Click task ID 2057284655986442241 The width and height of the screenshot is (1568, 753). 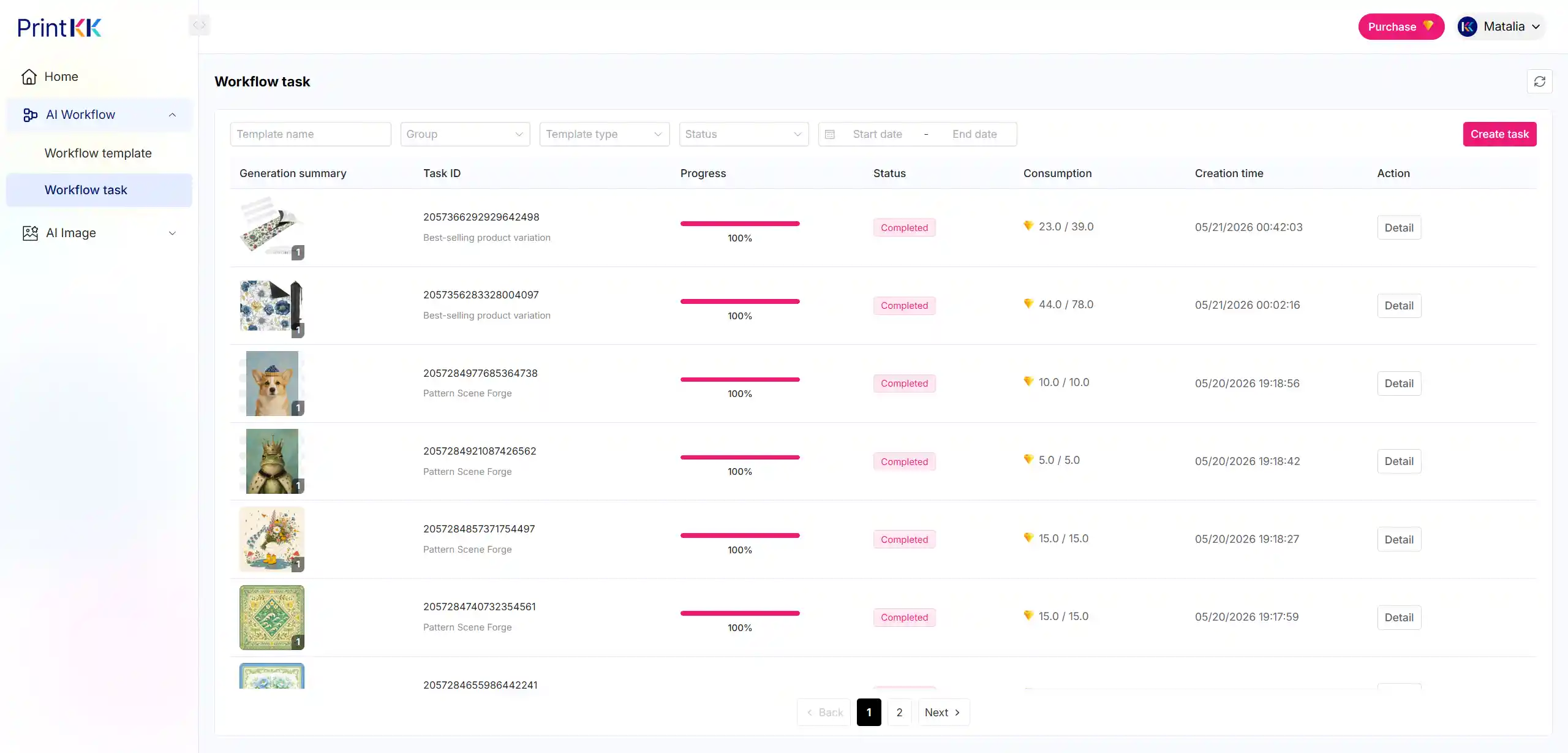[x=480, y=684]
